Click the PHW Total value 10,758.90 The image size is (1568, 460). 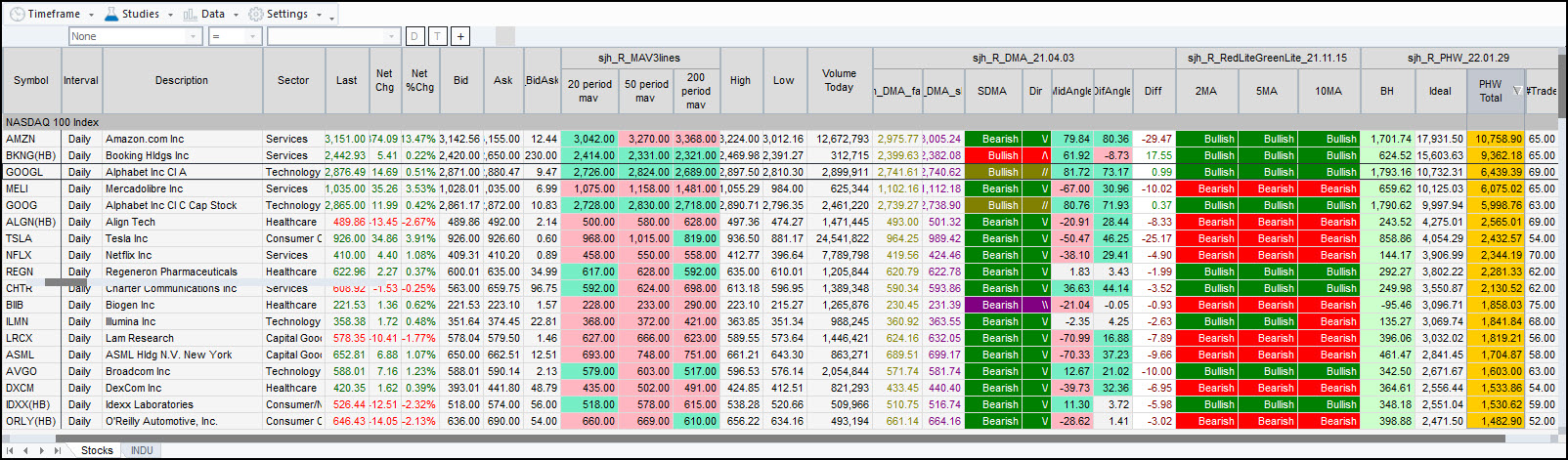(1496, 139)
